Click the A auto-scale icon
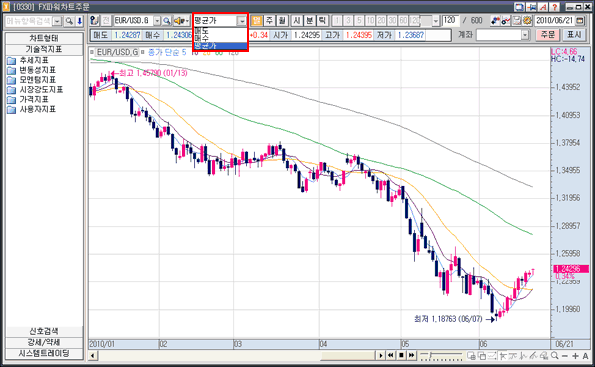595x367 pixels. click(585, 356)
